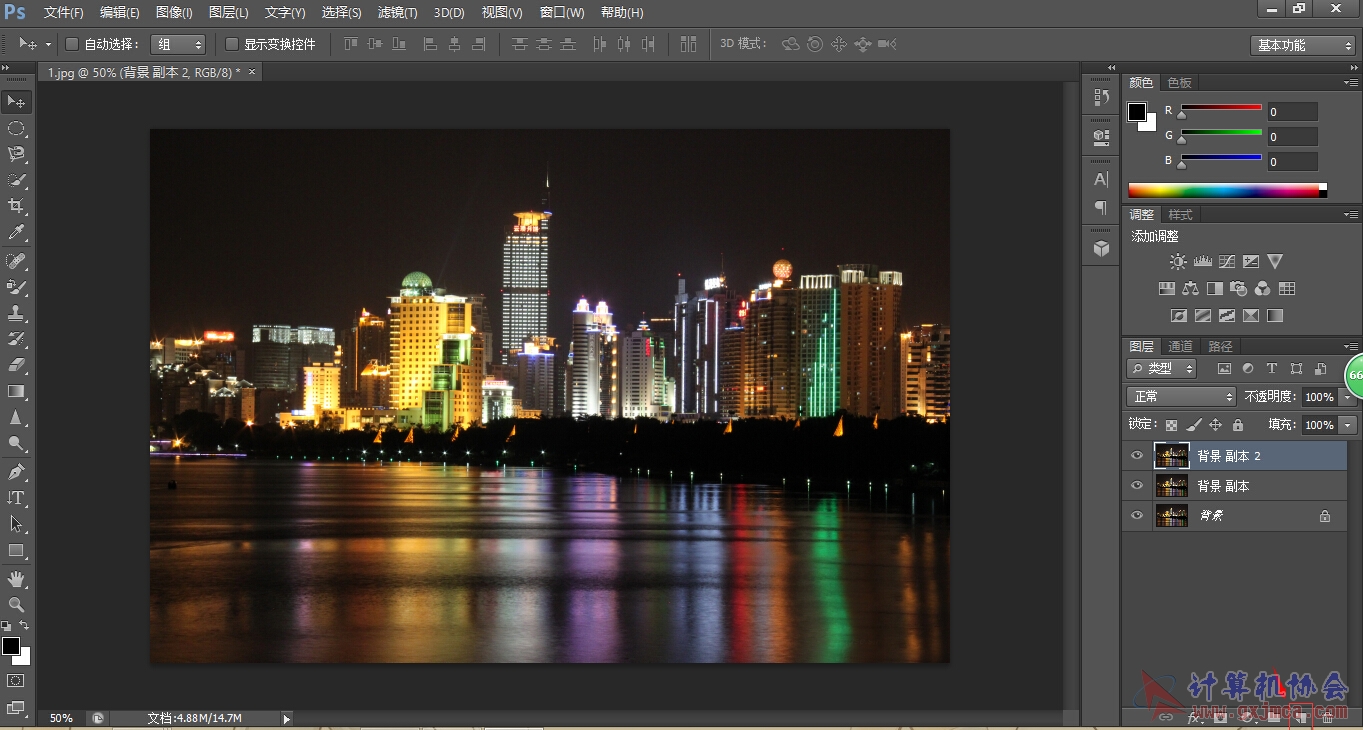Click the Auto-Align Layers icon
The image size is (1363, 730).
[x=688, y=44]
